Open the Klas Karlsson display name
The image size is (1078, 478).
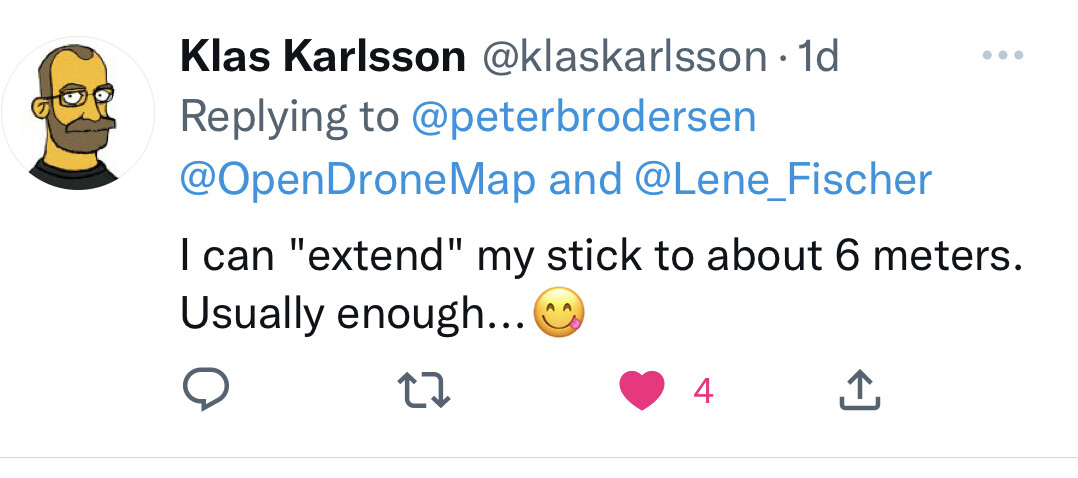pyautogui.click(x=323, y=58)
